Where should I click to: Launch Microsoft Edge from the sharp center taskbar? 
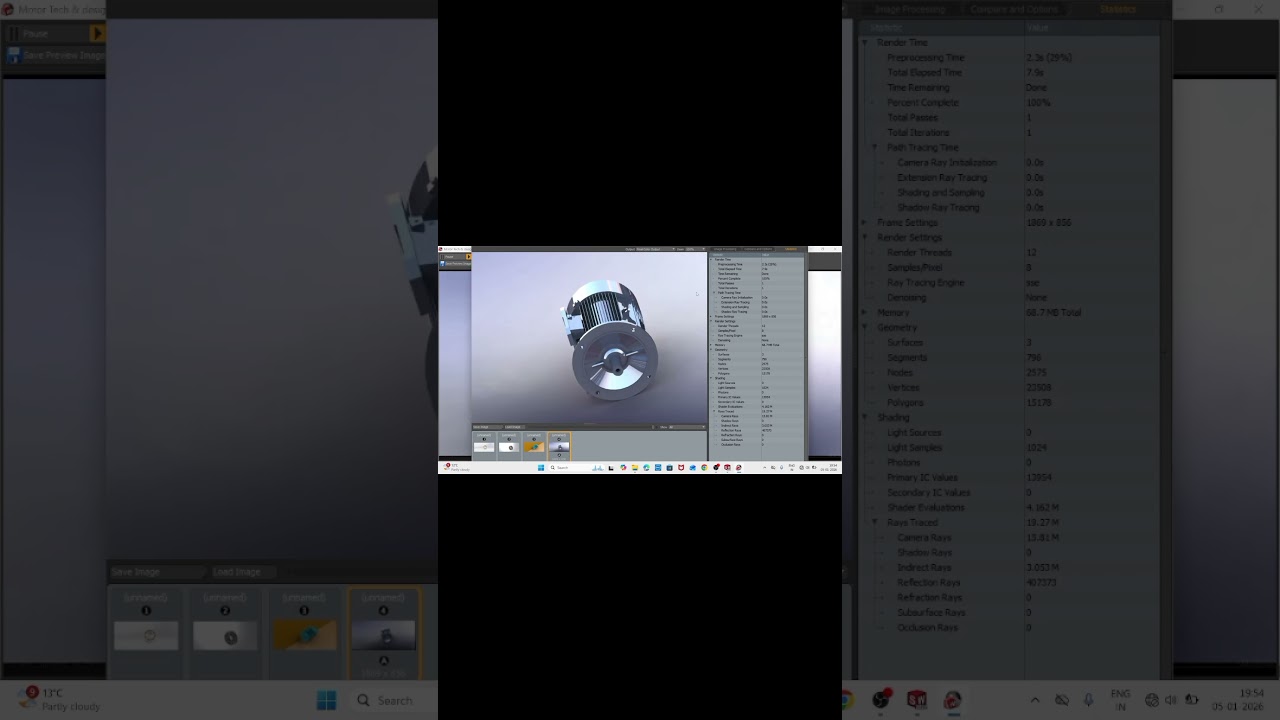646,468
